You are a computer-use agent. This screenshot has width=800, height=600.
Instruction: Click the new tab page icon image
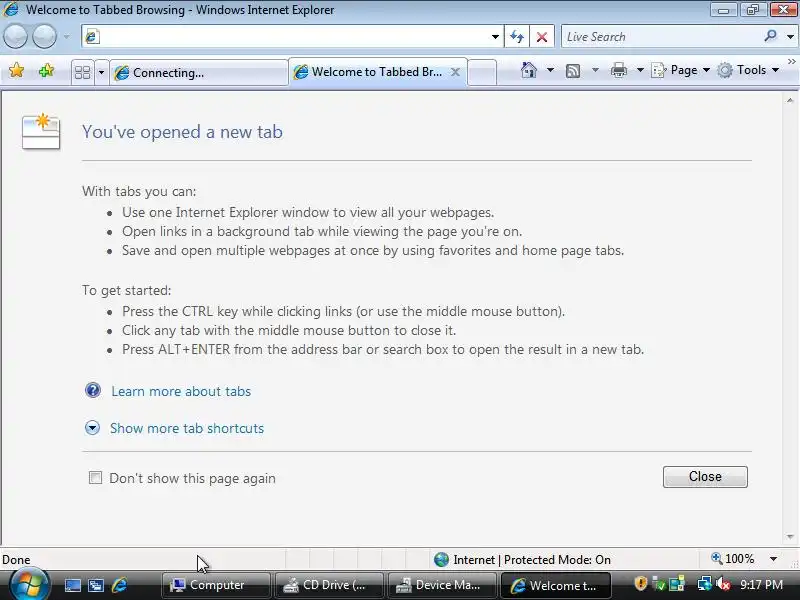click(41, 131)
